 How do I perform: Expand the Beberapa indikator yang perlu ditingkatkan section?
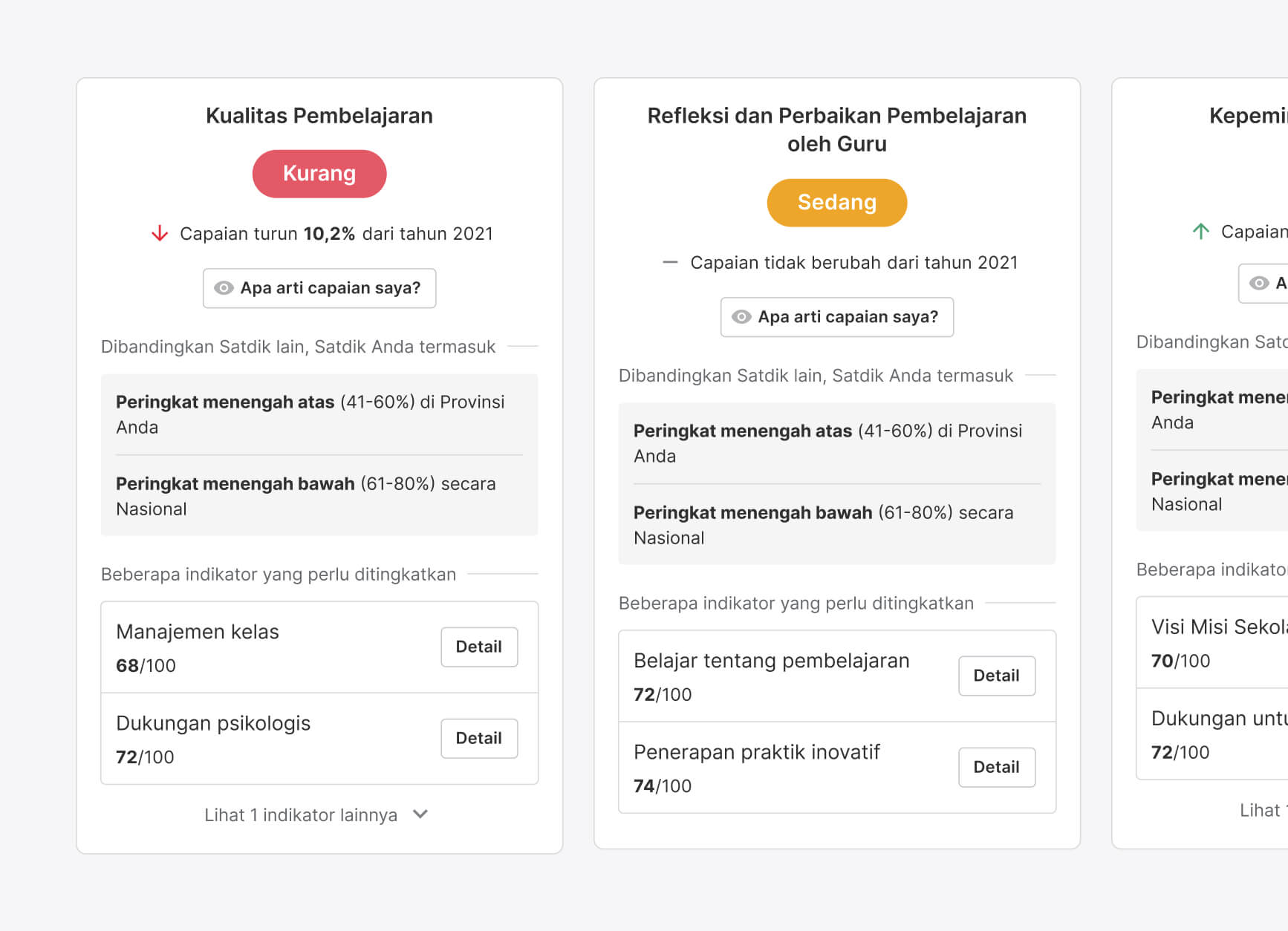[x=277, y=574]
